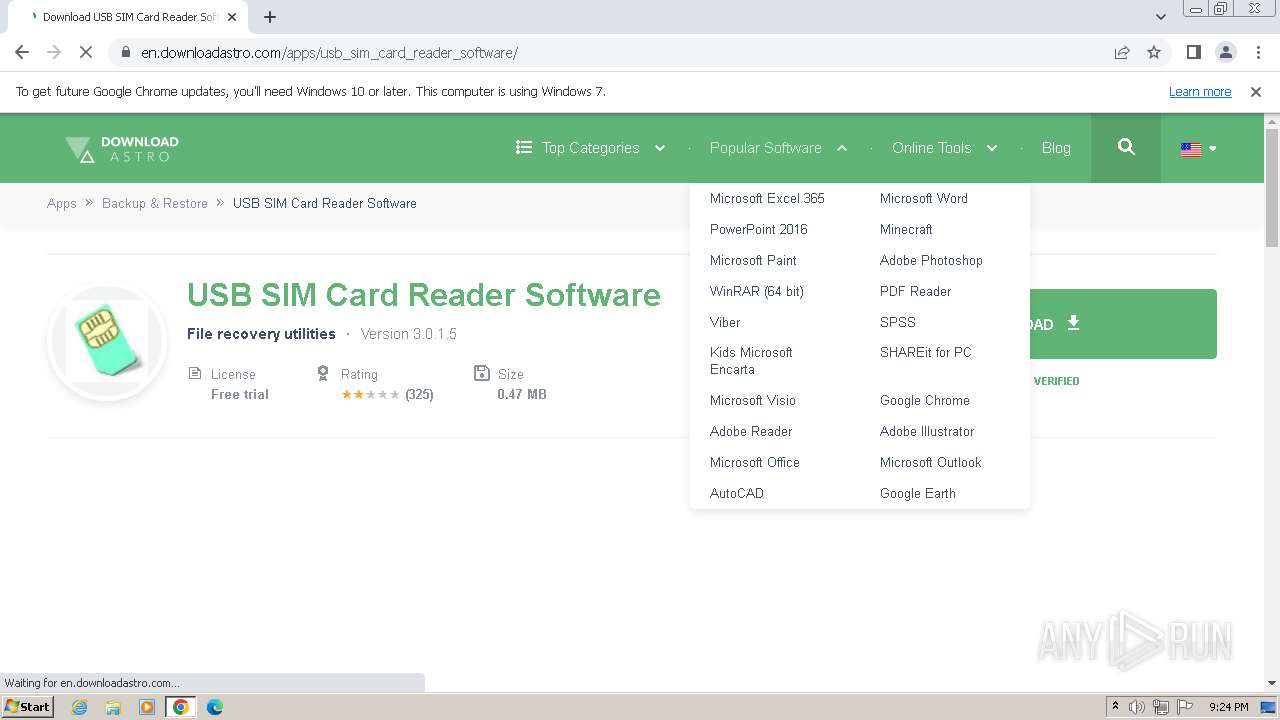
Task: Open Windows Media Player taskbar icon
Action: 147,707
